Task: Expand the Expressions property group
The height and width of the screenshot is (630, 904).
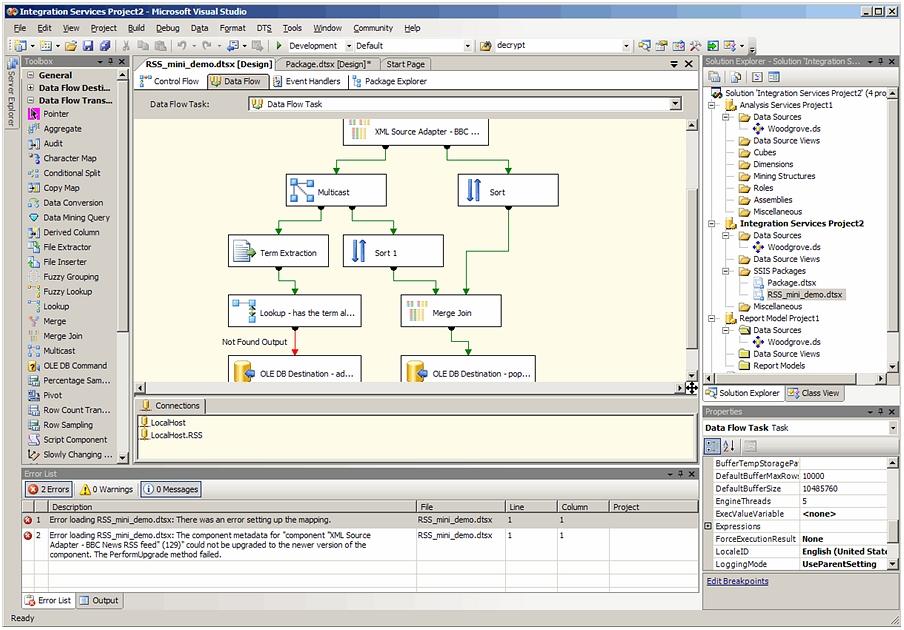Action: click(x=709, y=526)
